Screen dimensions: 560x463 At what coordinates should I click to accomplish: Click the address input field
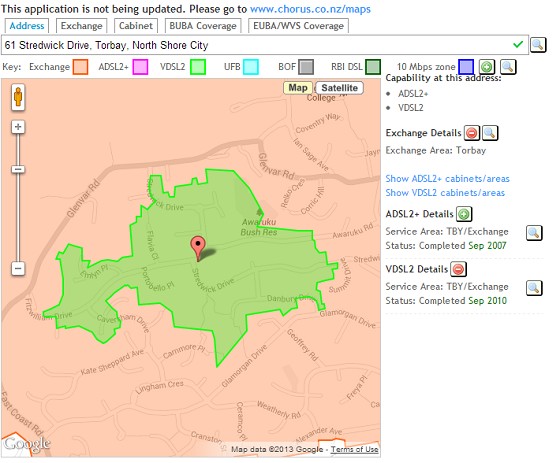[265, 45]
